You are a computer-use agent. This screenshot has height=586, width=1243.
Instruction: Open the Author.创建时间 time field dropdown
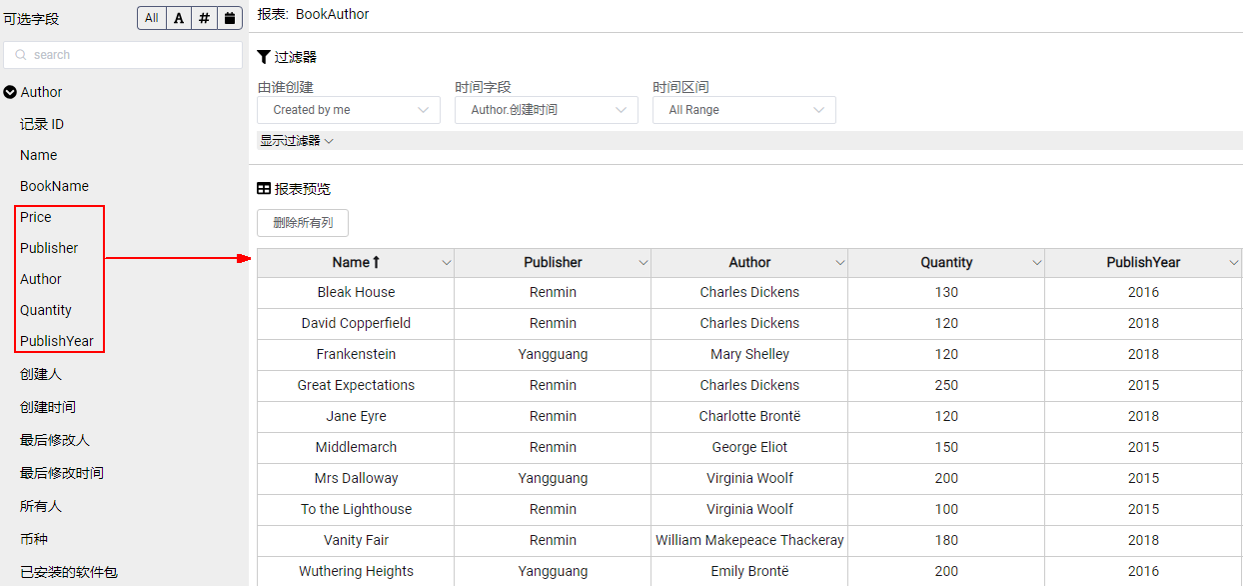click(546, 110)
